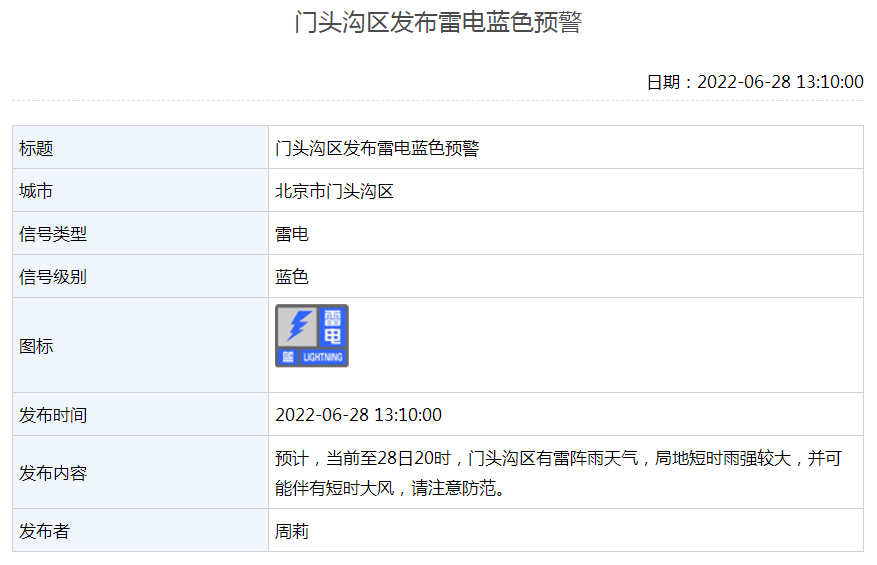Click the date line 日期：2022-06-28 13:10:00
877x565 pixels.
(x=755, y=82)
